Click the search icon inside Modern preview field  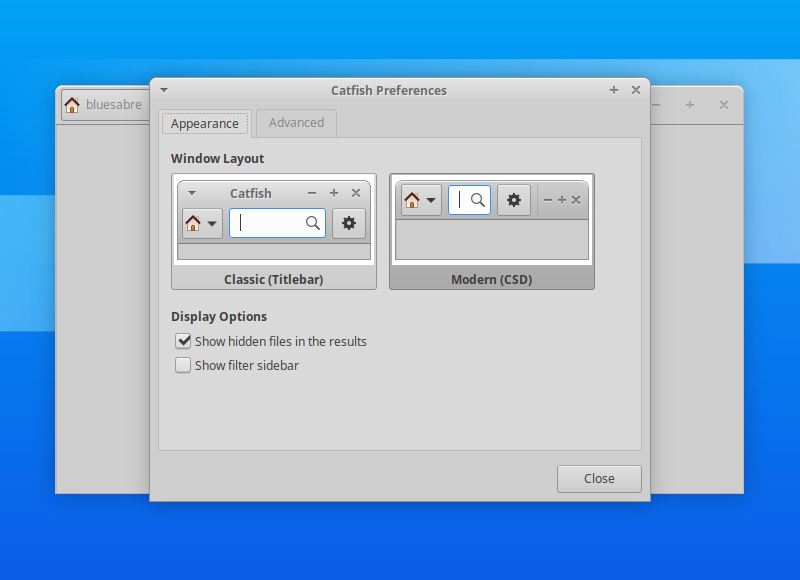480,199
